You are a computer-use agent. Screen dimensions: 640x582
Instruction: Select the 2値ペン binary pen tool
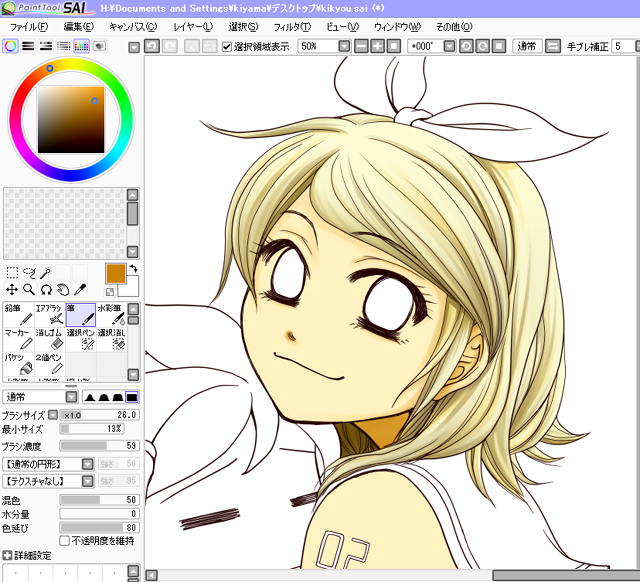tap(50, 364)
